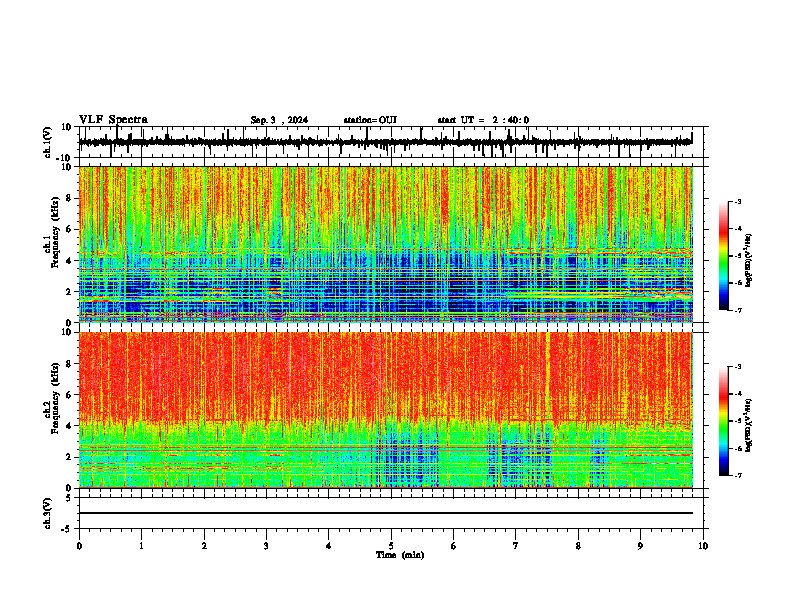Click the ch.1 log(PSD) colorbar label
792x612 pixels.
click(x=749, y=261)
